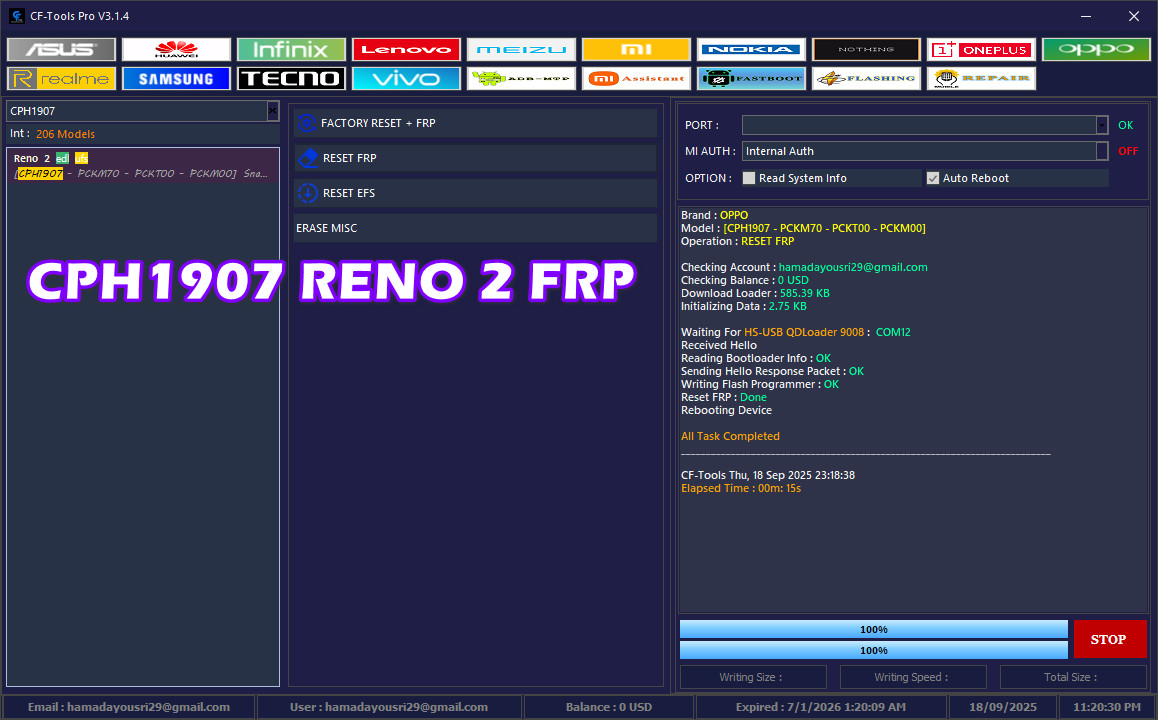
Task: Stop the current task with STOP
Action: click(1109, 639)
